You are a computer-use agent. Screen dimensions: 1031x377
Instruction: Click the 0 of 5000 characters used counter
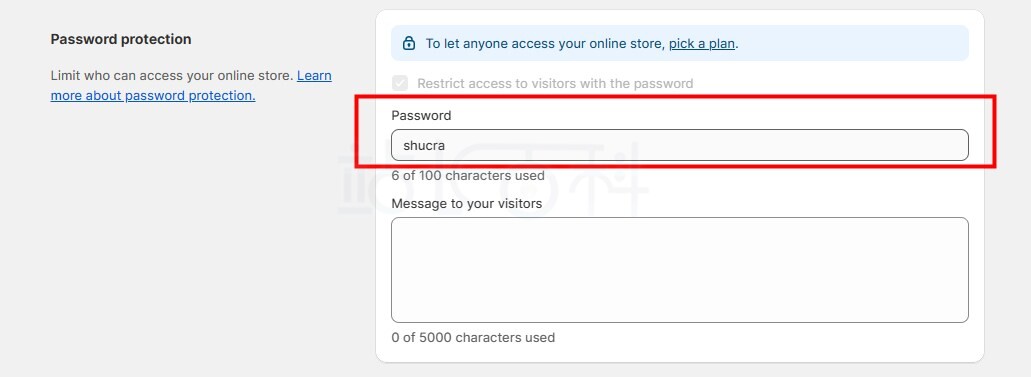pos(473,338)
